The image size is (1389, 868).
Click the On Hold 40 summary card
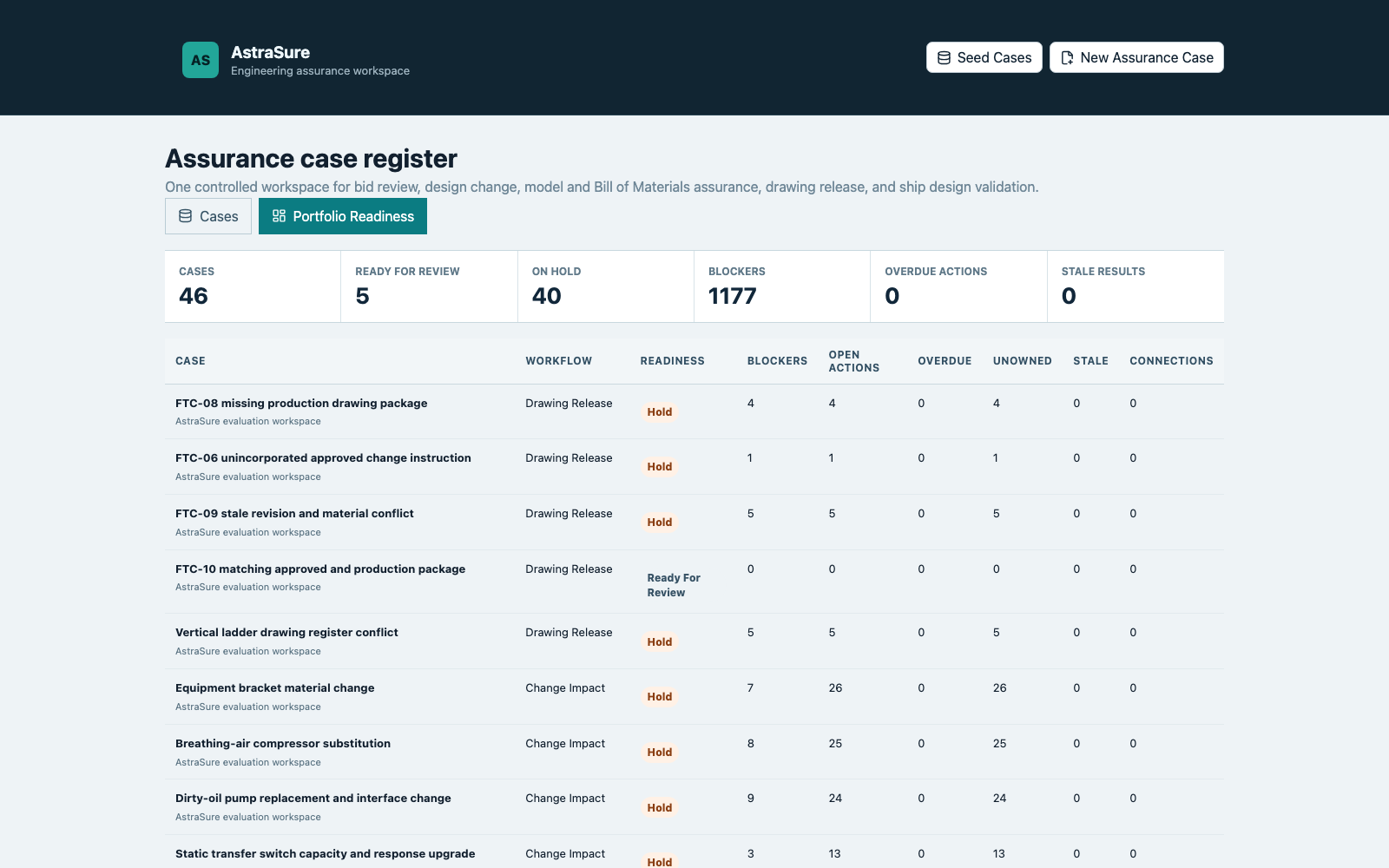[606, 286]
